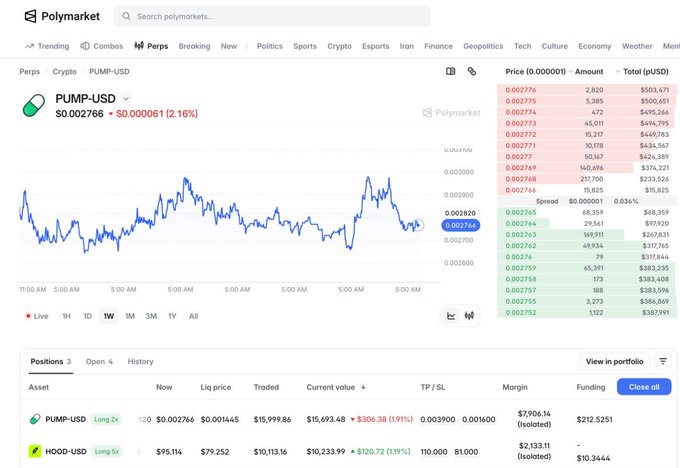Open the Finance category
This screenshot has width=680, height=468.
tap(438, 46)
